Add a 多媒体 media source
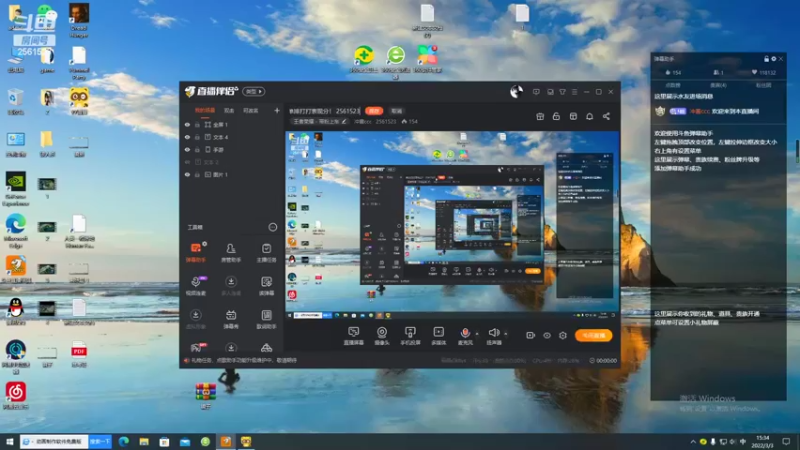The width and height of the screenshot is (800, 450). (x=438, y=336)
